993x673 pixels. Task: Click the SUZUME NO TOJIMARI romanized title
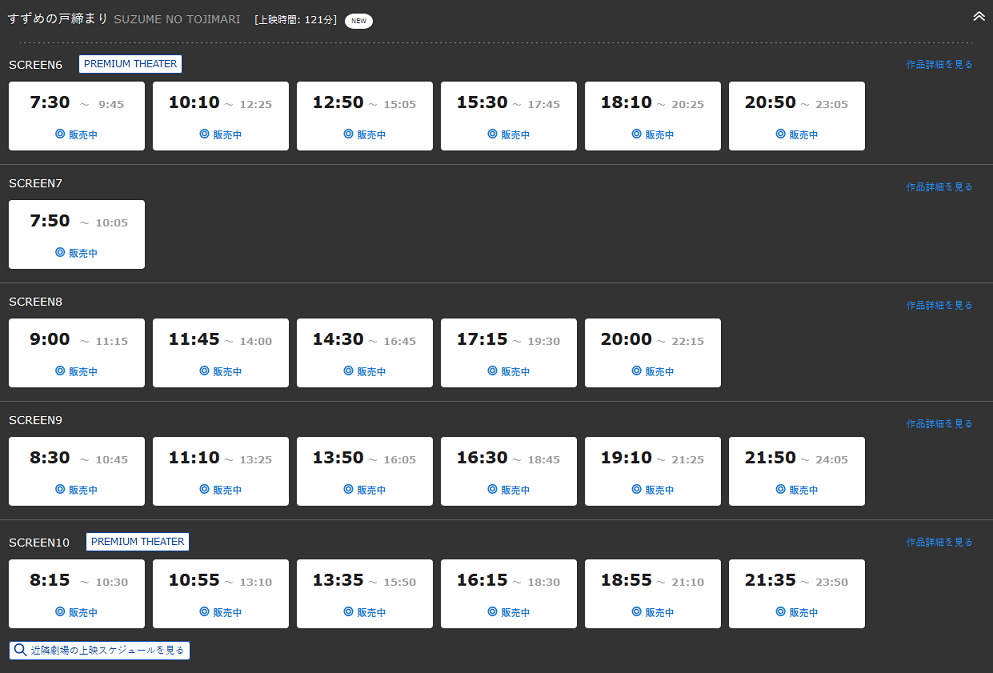177,20
